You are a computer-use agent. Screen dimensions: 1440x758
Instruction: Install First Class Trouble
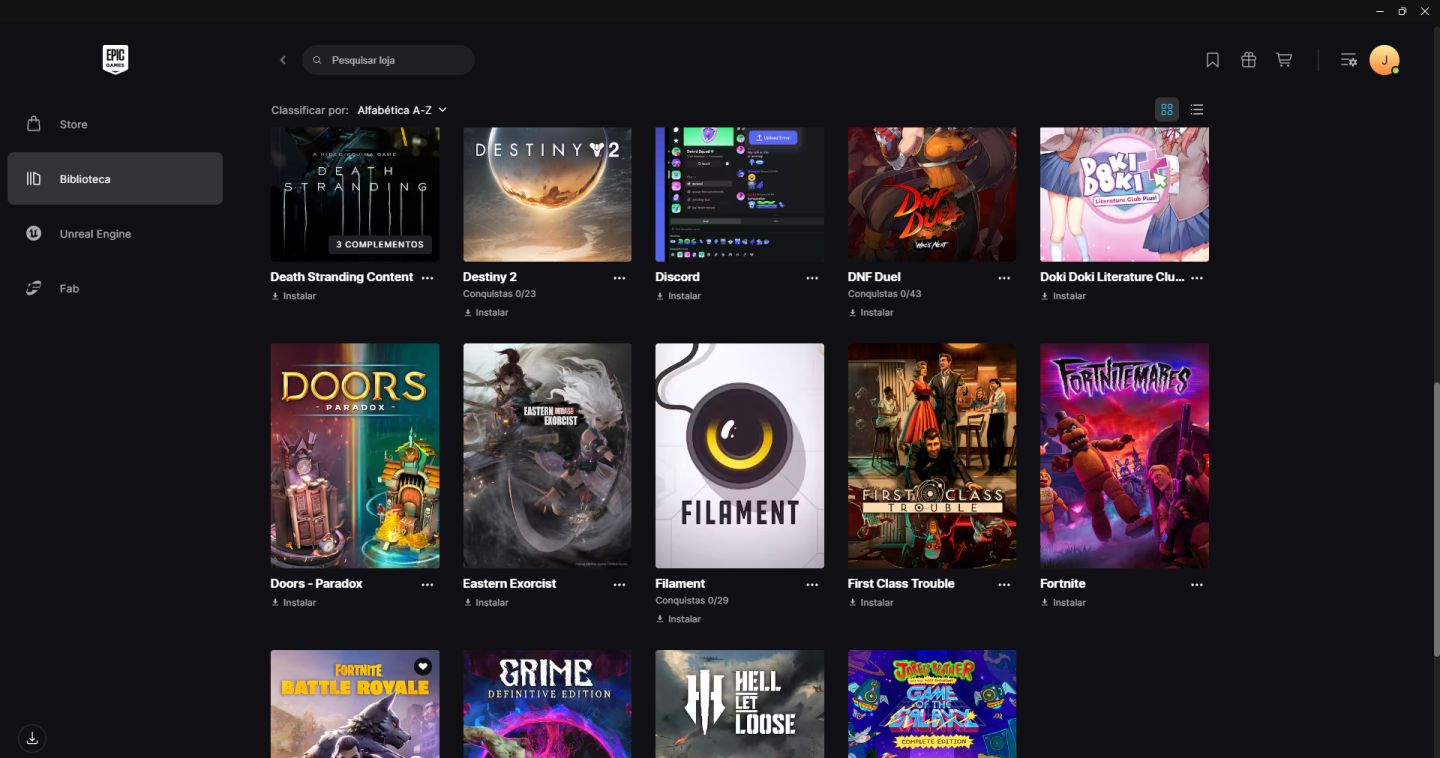point(871,603)
